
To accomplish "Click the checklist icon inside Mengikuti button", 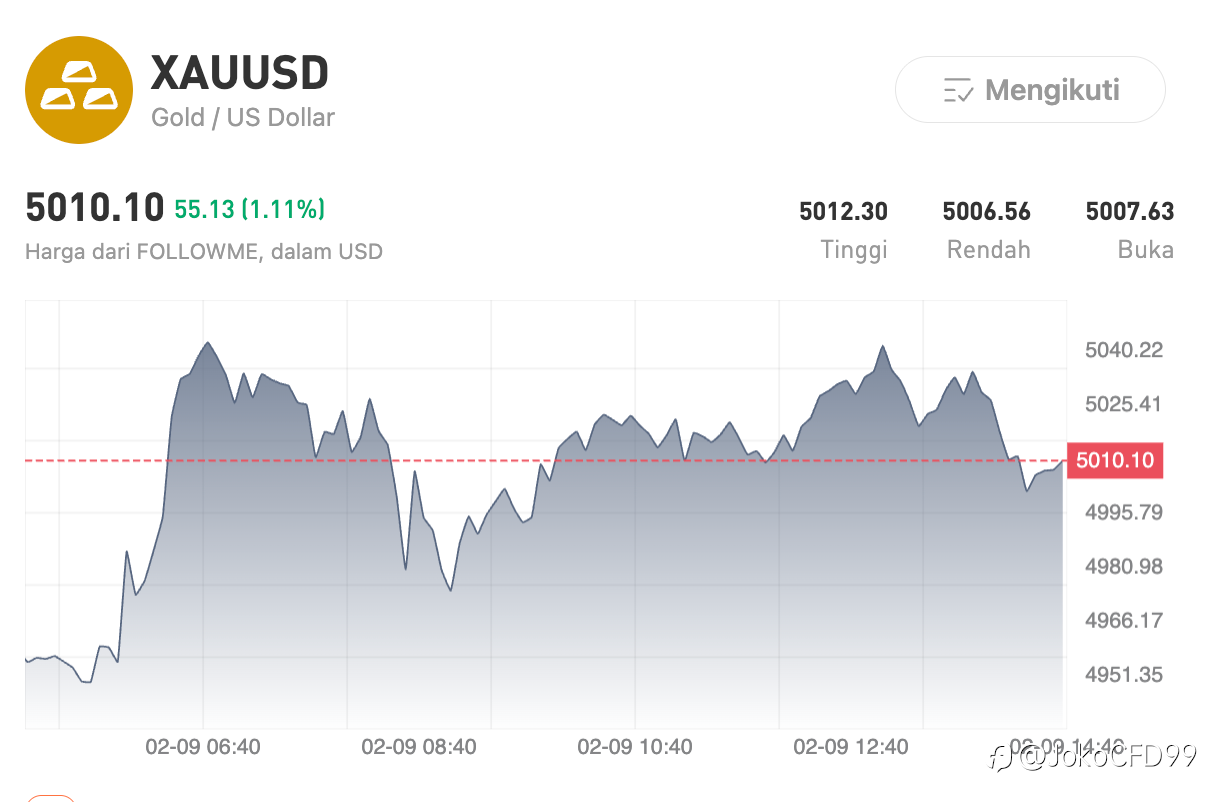I will tap(958, 91).
